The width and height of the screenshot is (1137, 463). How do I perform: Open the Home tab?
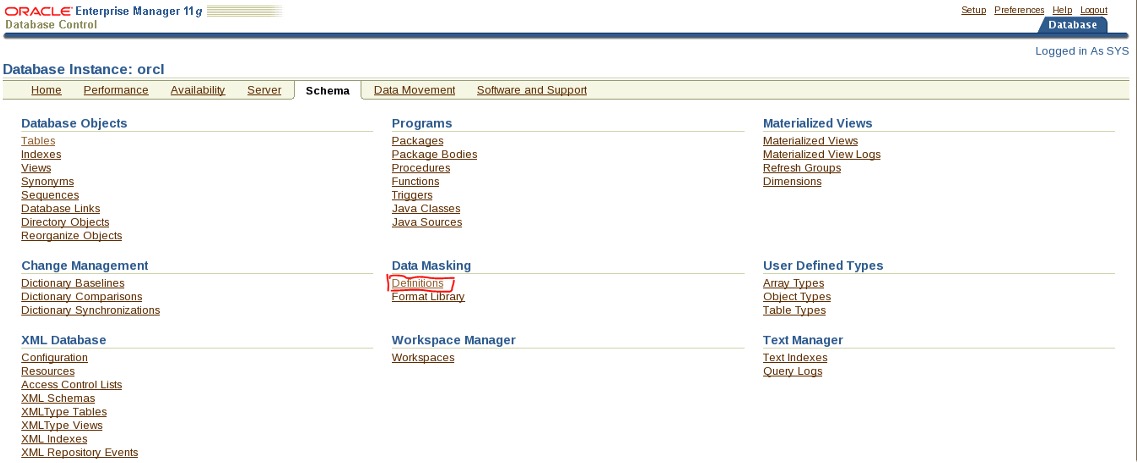pyautogui.click(x=46, y=90)
